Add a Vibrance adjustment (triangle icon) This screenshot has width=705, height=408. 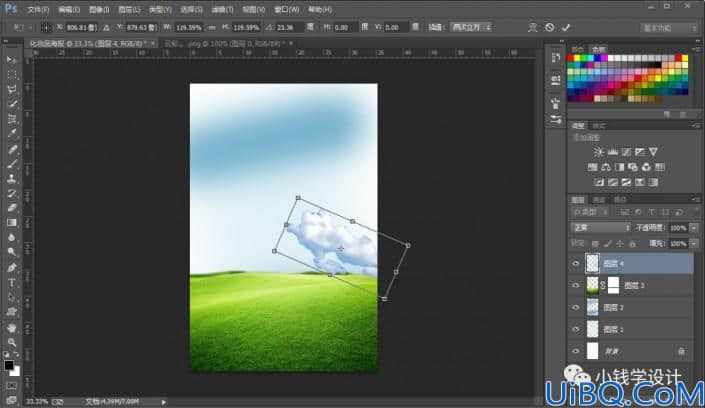pyautogui.click(x=653, y=152)
